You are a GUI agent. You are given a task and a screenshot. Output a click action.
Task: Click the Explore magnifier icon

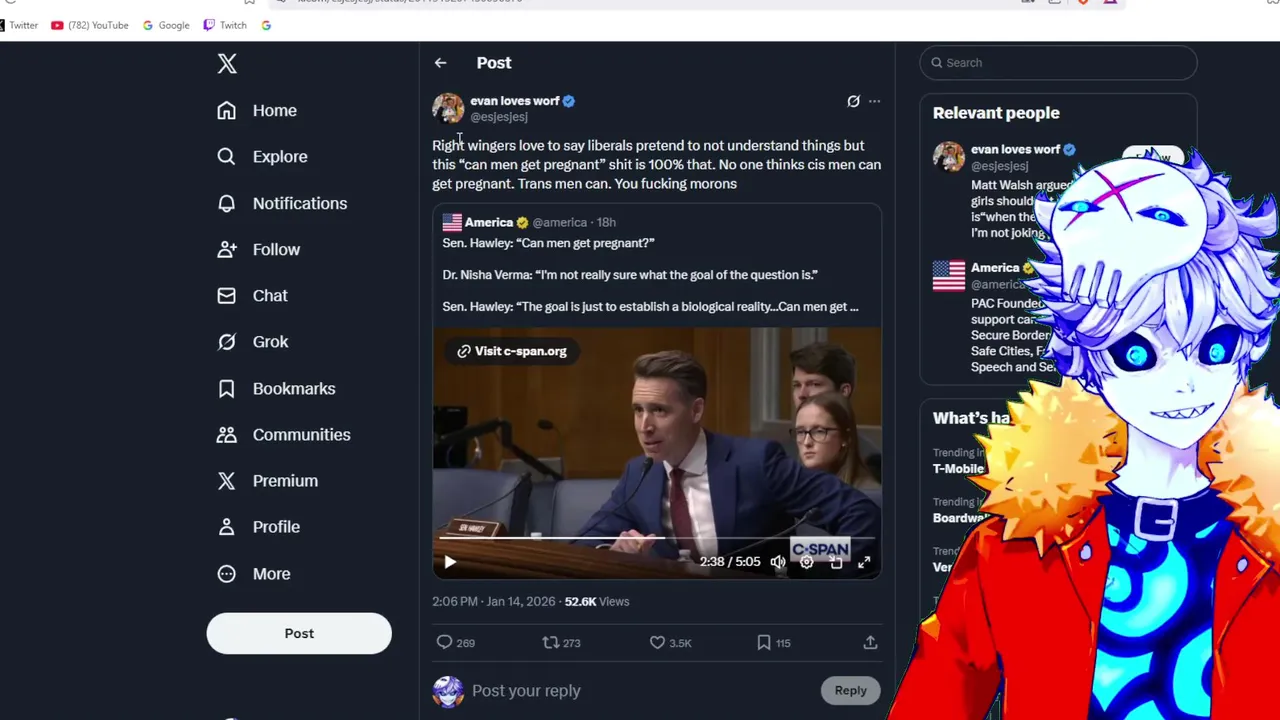tap(227, 156)
